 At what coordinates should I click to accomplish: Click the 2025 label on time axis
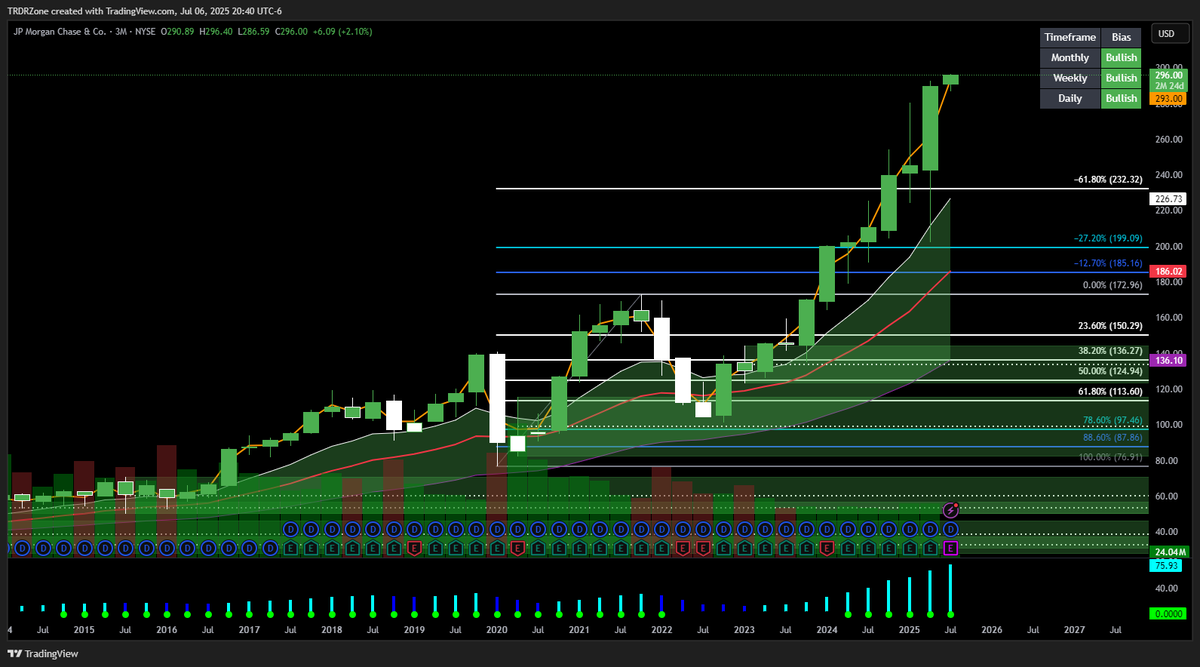[x=909, y=631]
